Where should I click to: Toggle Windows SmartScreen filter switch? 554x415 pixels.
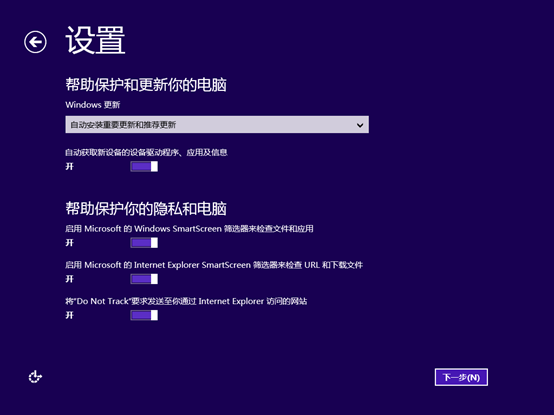[x=144, y=243]
